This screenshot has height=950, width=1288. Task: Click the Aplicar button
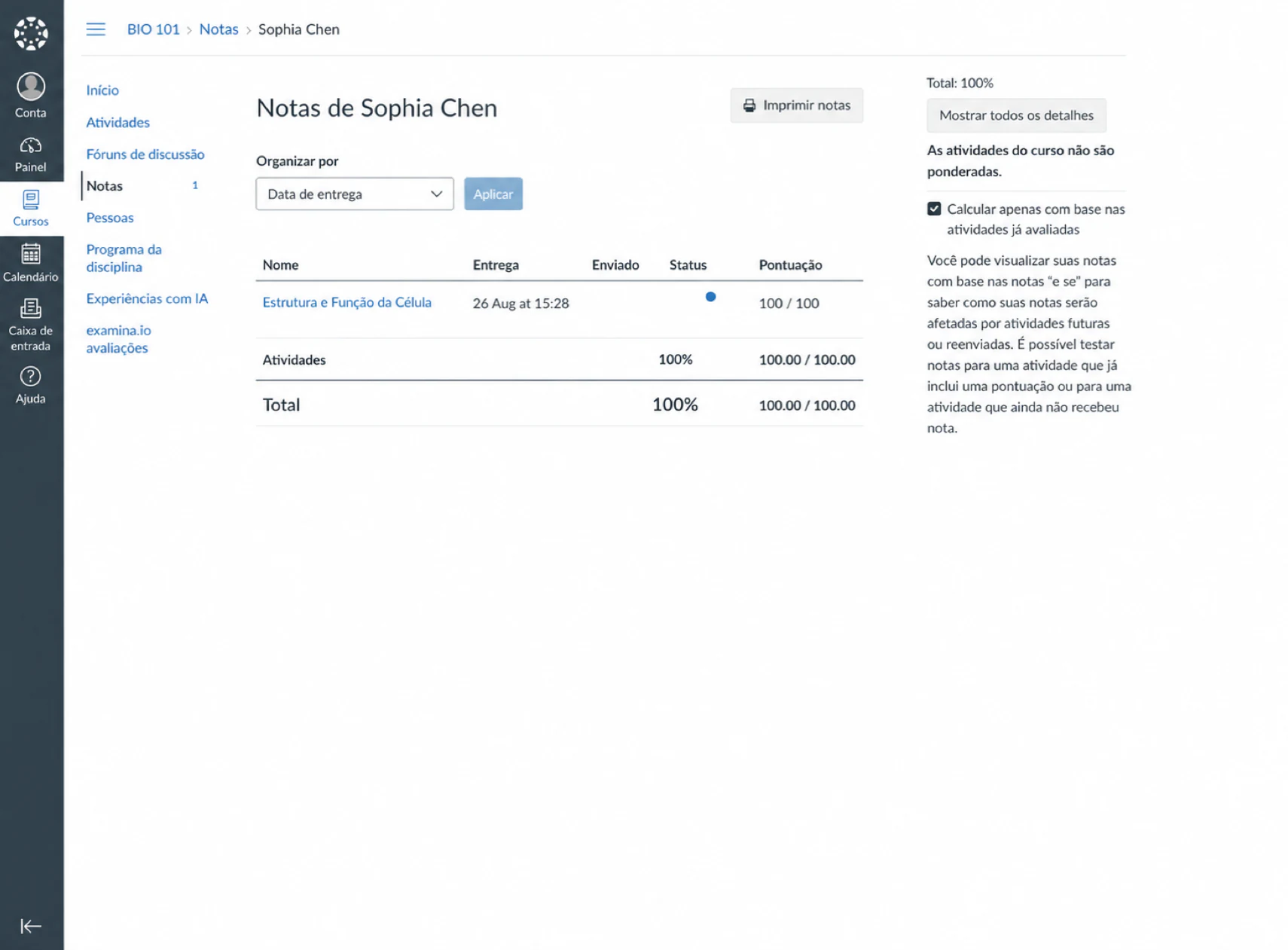coord(493,194)
